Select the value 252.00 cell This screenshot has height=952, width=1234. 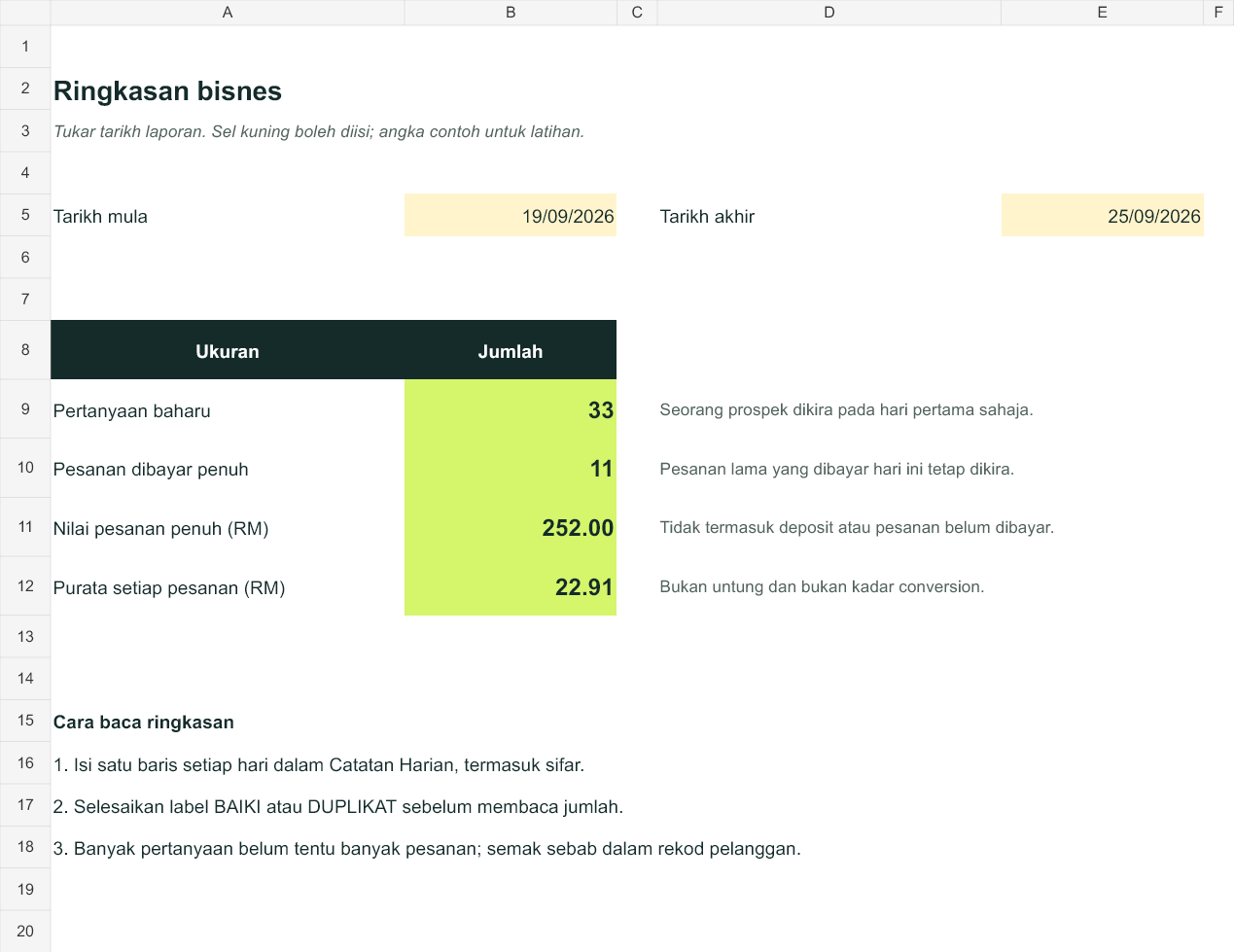click(511, 528)
